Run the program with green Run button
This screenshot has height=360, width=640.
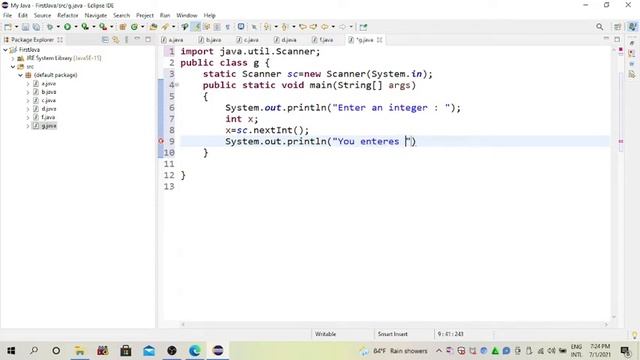pos(67,27)
